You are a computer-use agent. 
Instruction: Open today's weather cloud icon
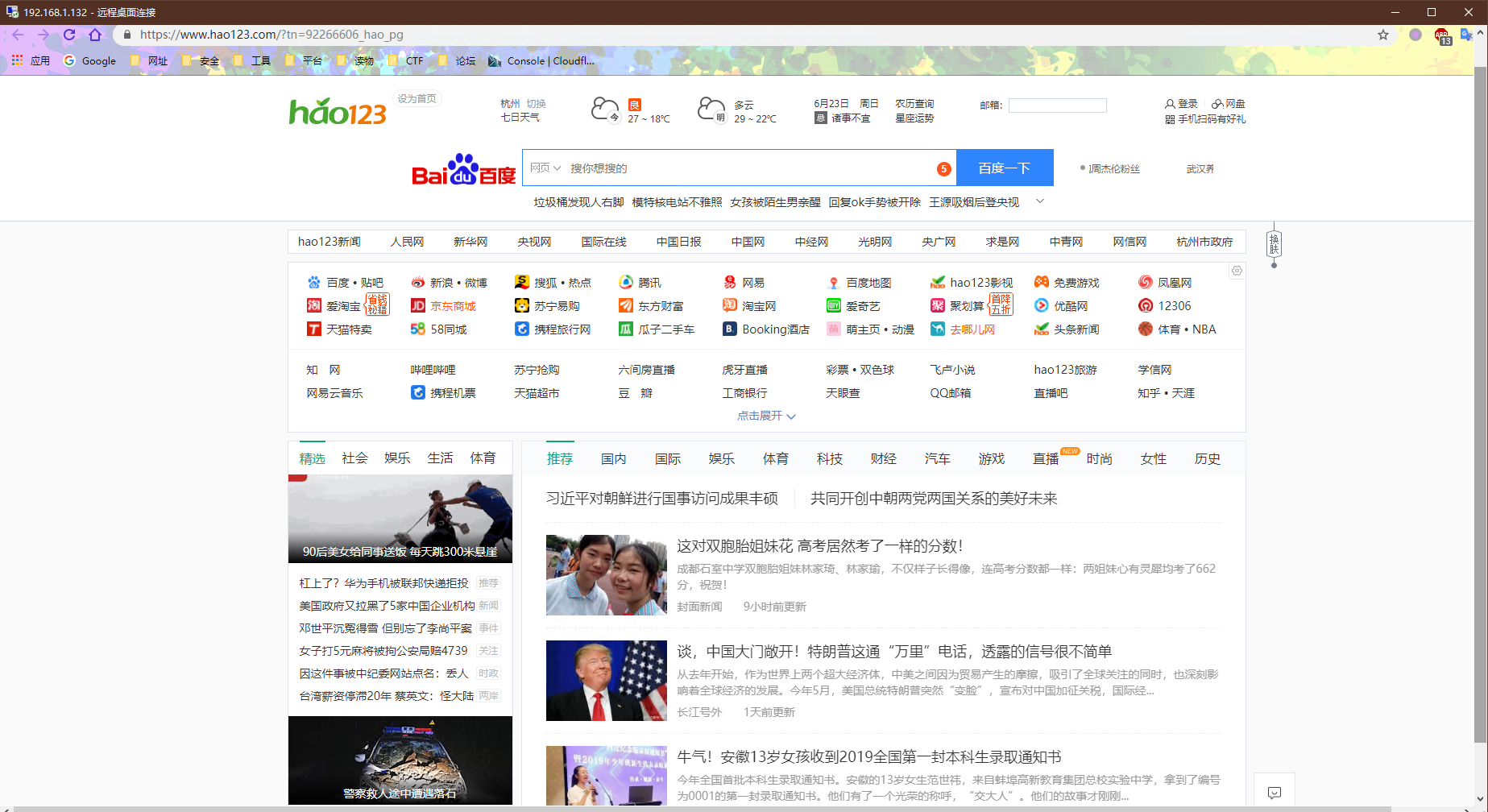point(605,110)
